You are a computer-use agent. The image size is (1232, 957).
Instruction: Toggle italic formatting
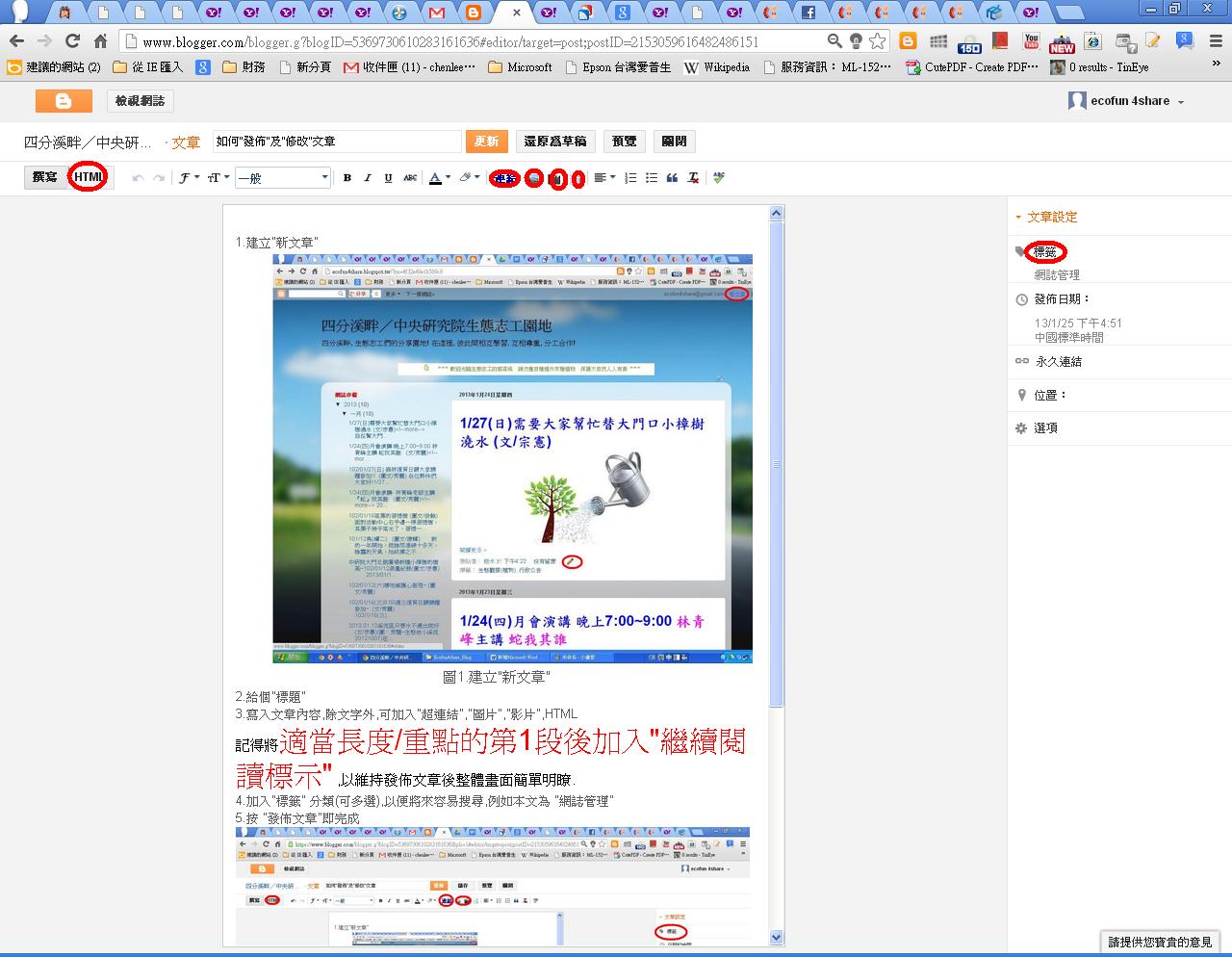pyautogui.click(x=368, y=178)
